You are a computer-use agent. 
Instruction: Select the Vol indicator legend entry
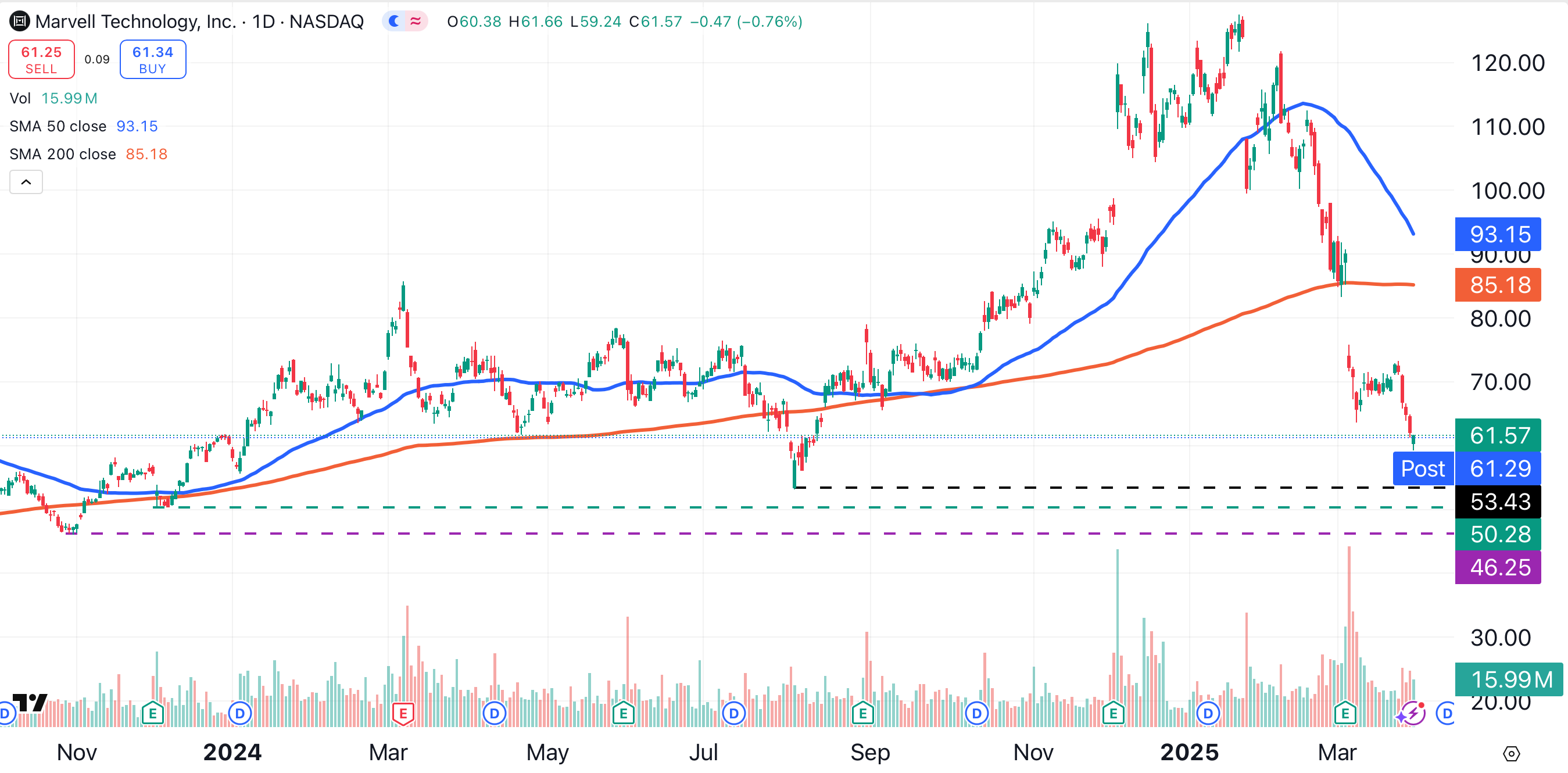coord(20,98)
